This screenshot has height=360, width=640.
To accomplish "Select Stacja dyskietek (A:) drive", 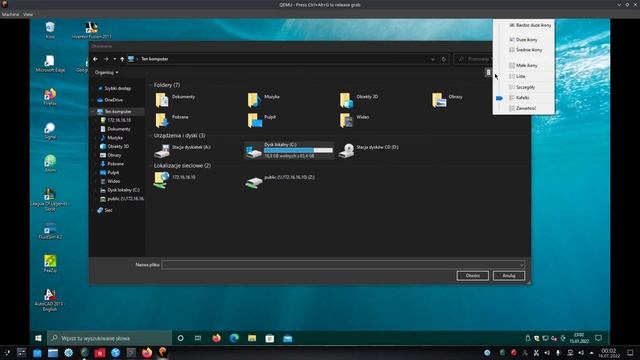I will 182,151.
